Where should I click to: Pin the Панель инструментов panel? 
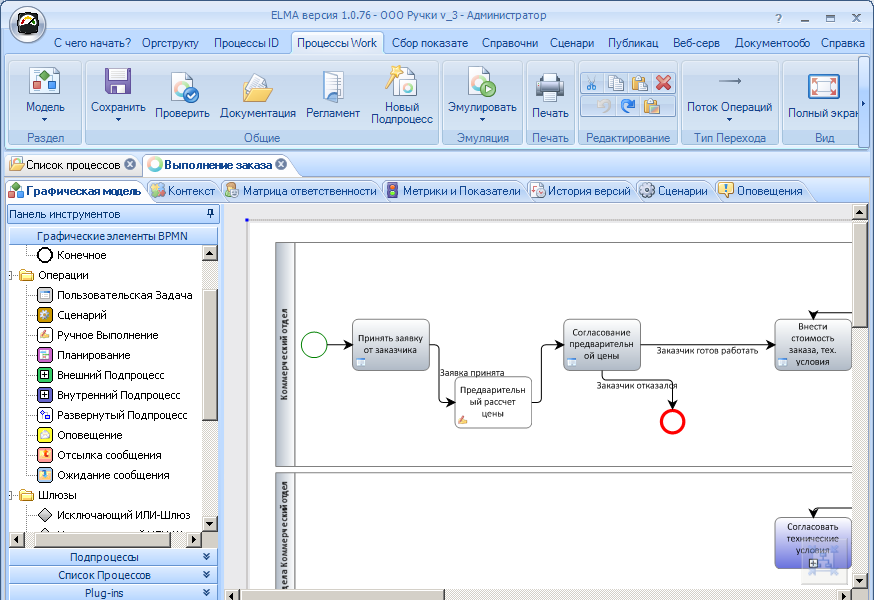coord(210,214)
